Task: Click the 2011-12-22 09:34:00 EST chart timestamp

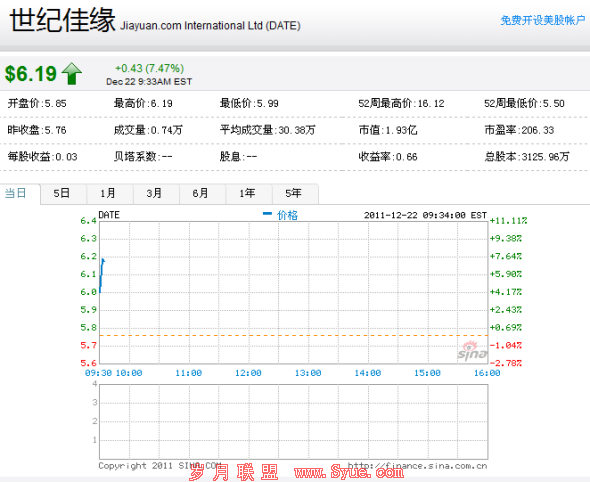Action: [x=425, y=215]
